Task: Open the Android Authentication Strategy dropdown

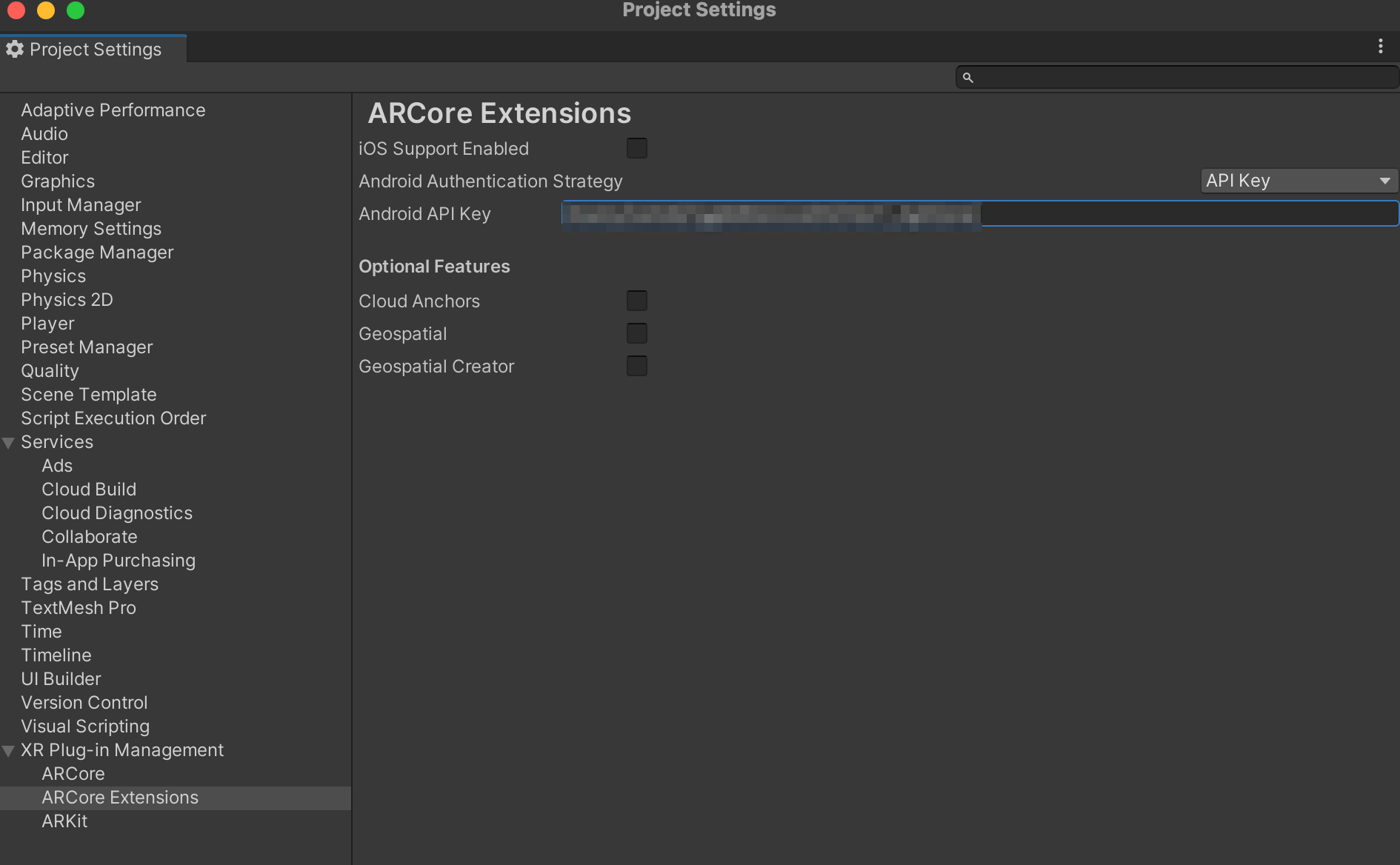Action: pyautogui.click(x=1298, y=180)
